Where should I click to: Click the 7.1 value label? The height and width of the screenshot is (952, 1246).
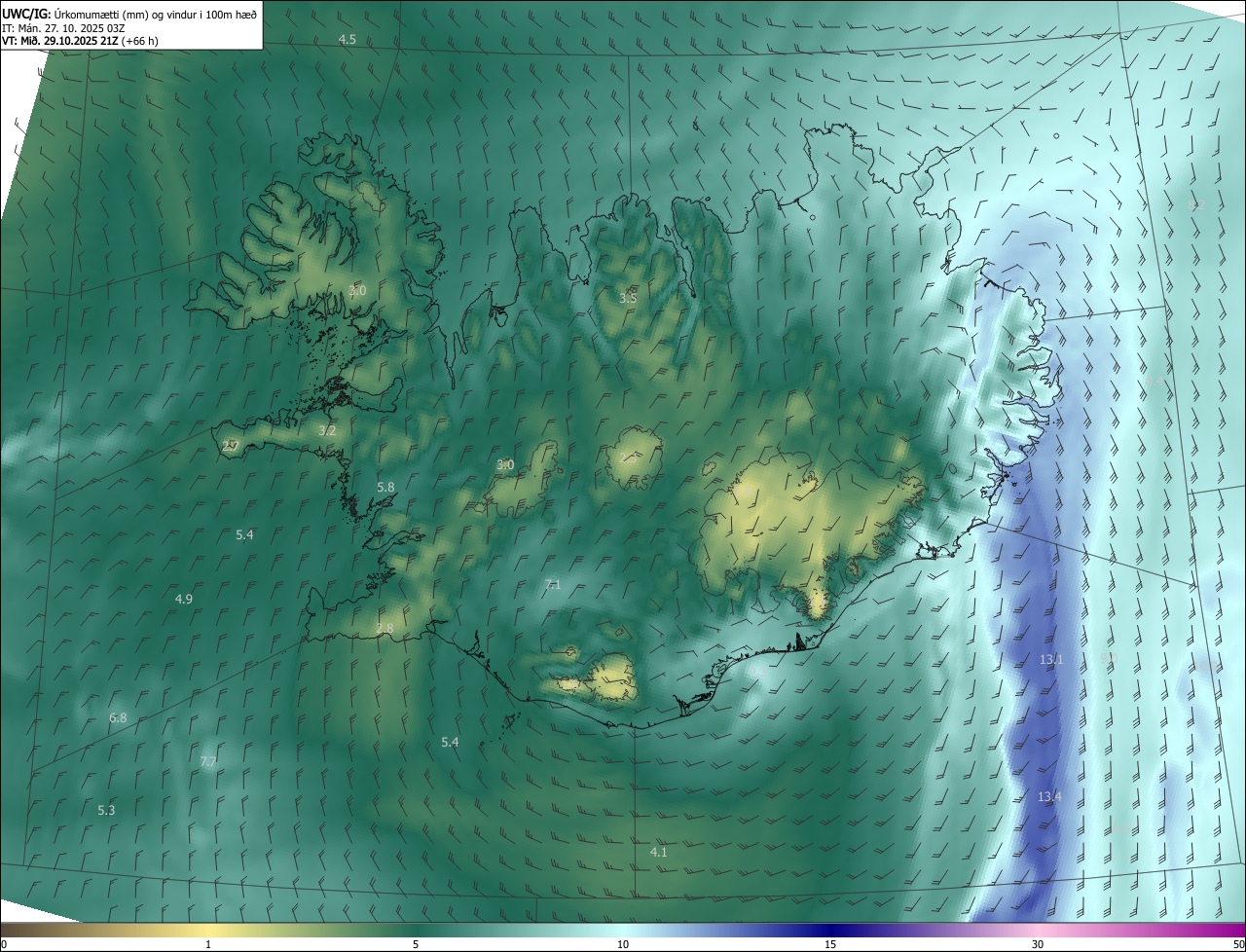point(553,584)
